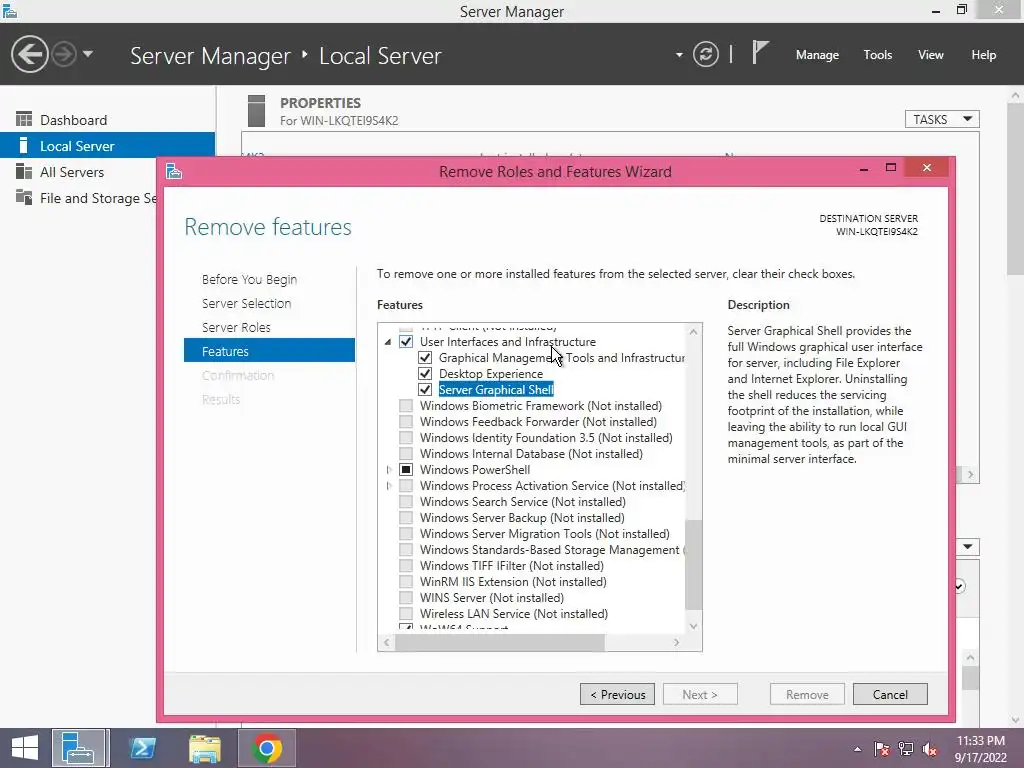Screen dimensions: 1024x768
Task: Select Wireless LAN Service row
Action: click(513, 614)
